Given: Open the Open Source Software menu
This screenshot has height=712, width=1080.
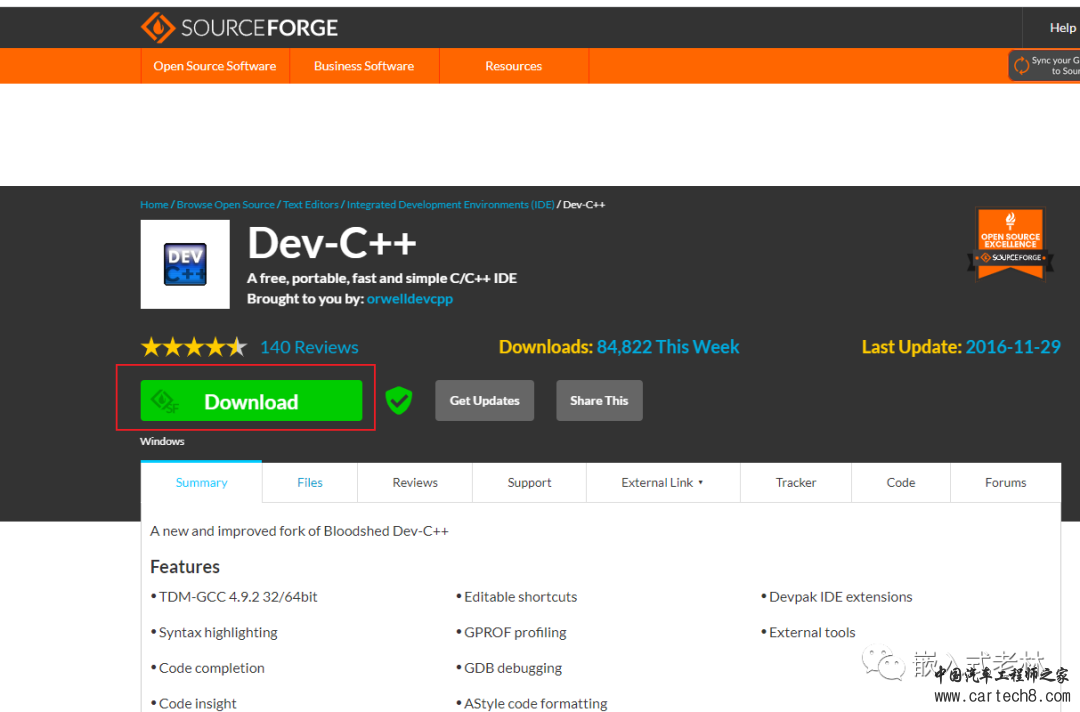Looking at the screenshot, I should [215, 66].
